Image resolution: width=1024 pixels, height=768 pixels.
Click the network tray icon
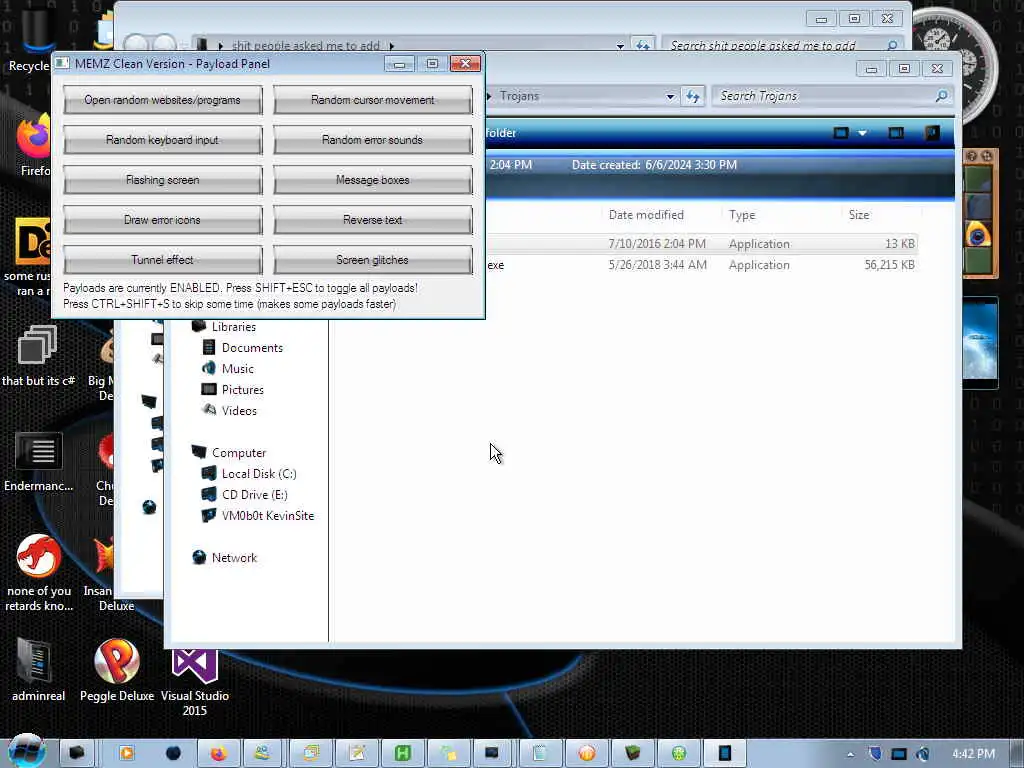(899, 754)
